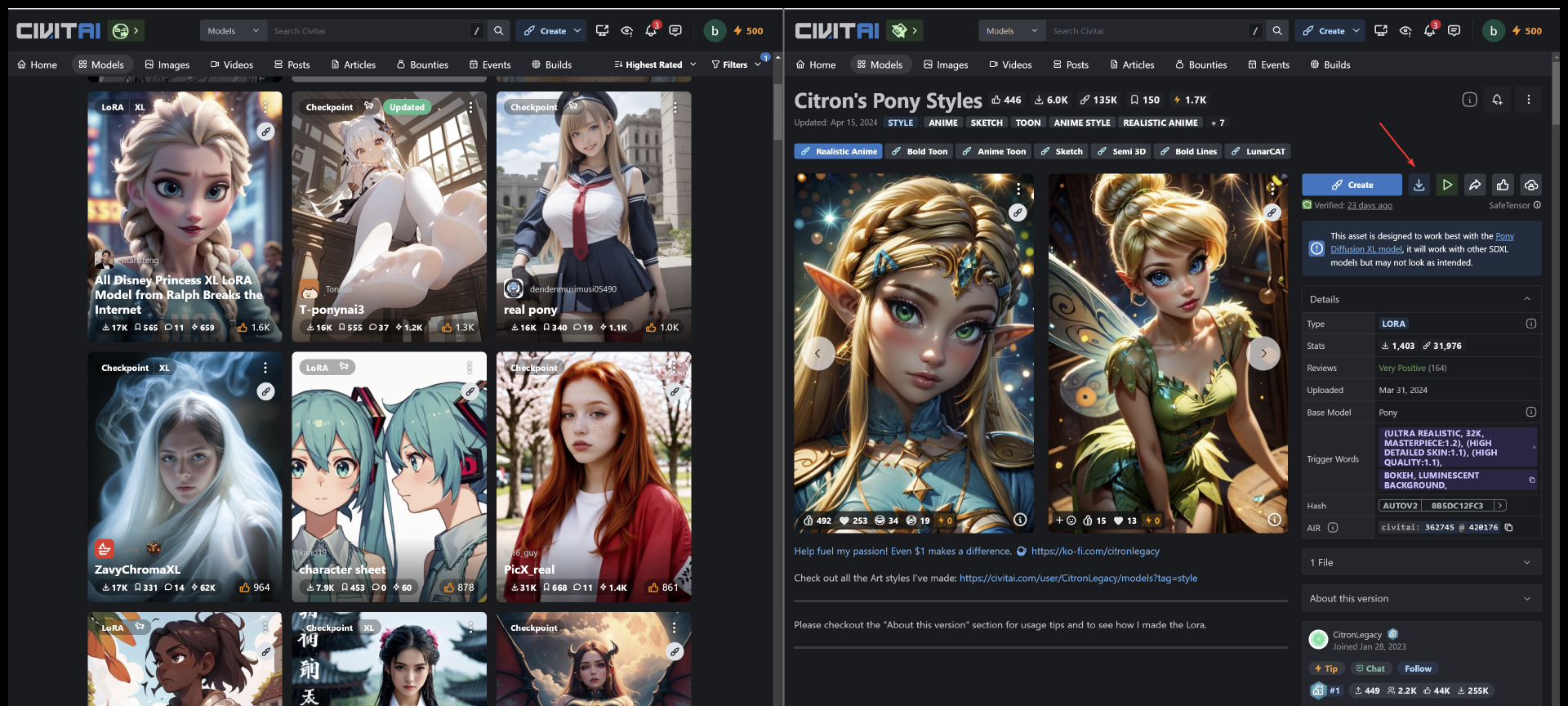The height and width of the screenshot is (706, 1568).
Task: Follow CitronLegacy with the Follow button
Action: click(1418, 668)
